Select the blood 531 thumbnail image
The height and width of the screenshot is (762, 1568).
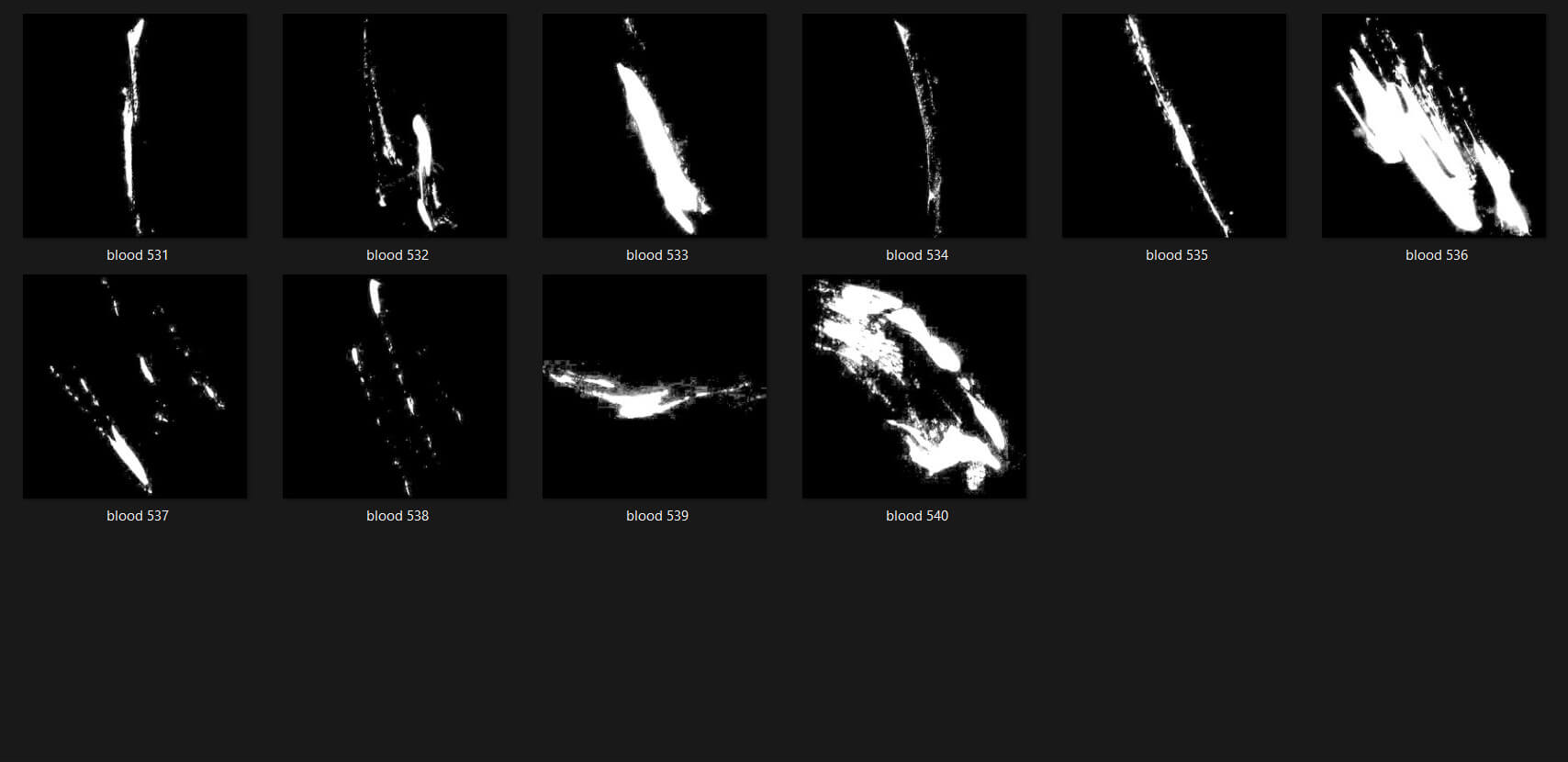[x=135, y=126]
